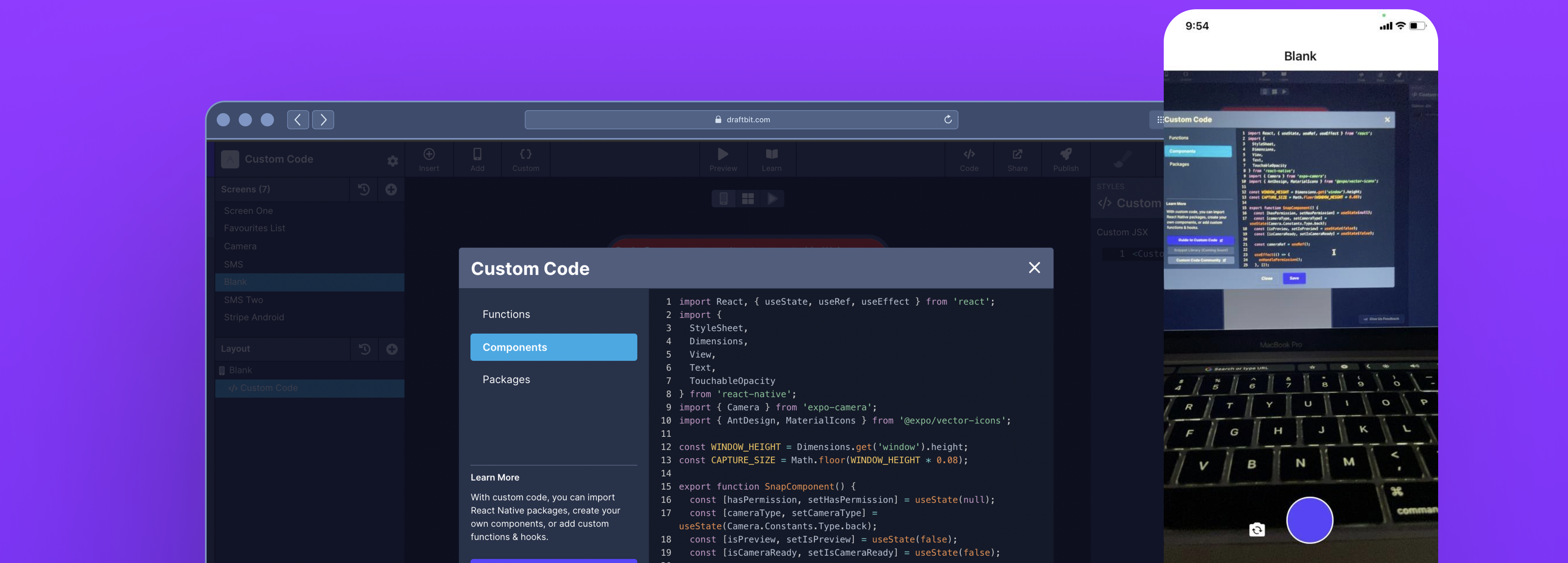Open Screens history icon

point(364,189)
